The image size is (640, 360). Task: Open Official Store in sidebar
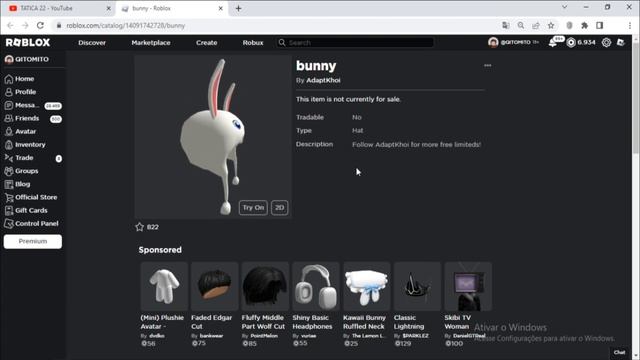coord(36,197)
